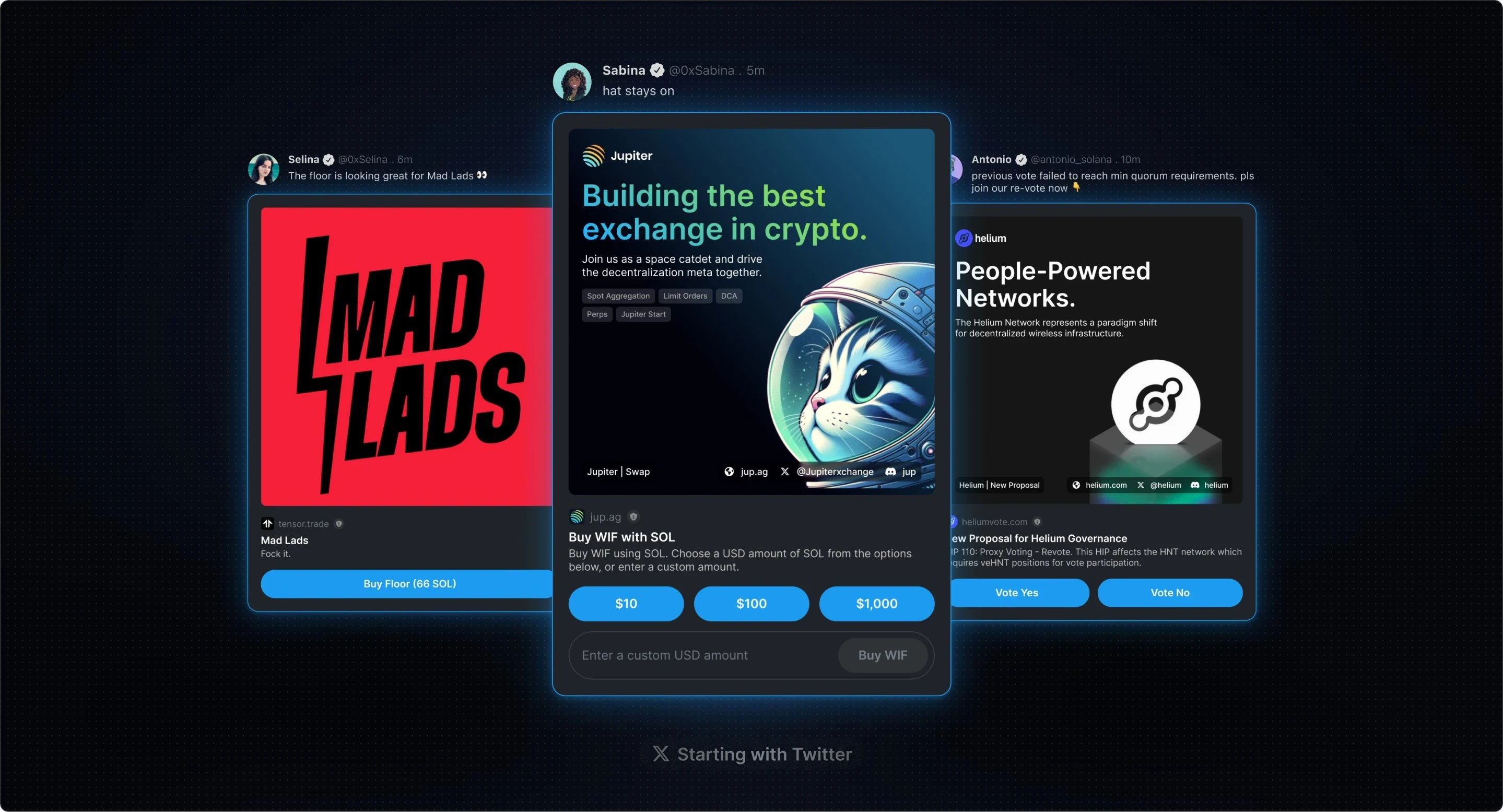This screenshot has width=1503, height=812.
Task: Click the $10 SOL purchase button
Action: tap(627, 602)
